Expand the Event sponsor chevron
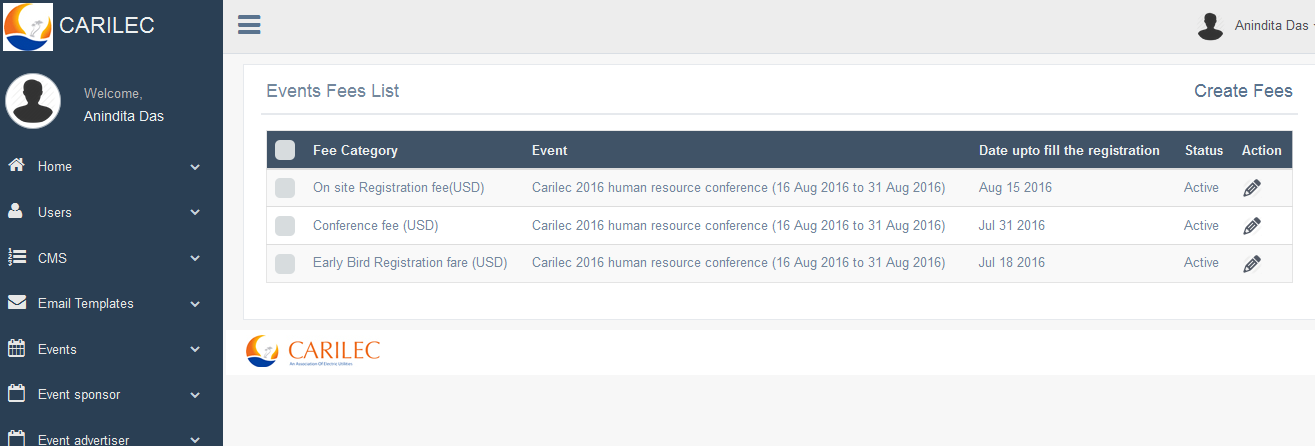The width and height of the screenshot is (1315, 446). pos(195,395)
